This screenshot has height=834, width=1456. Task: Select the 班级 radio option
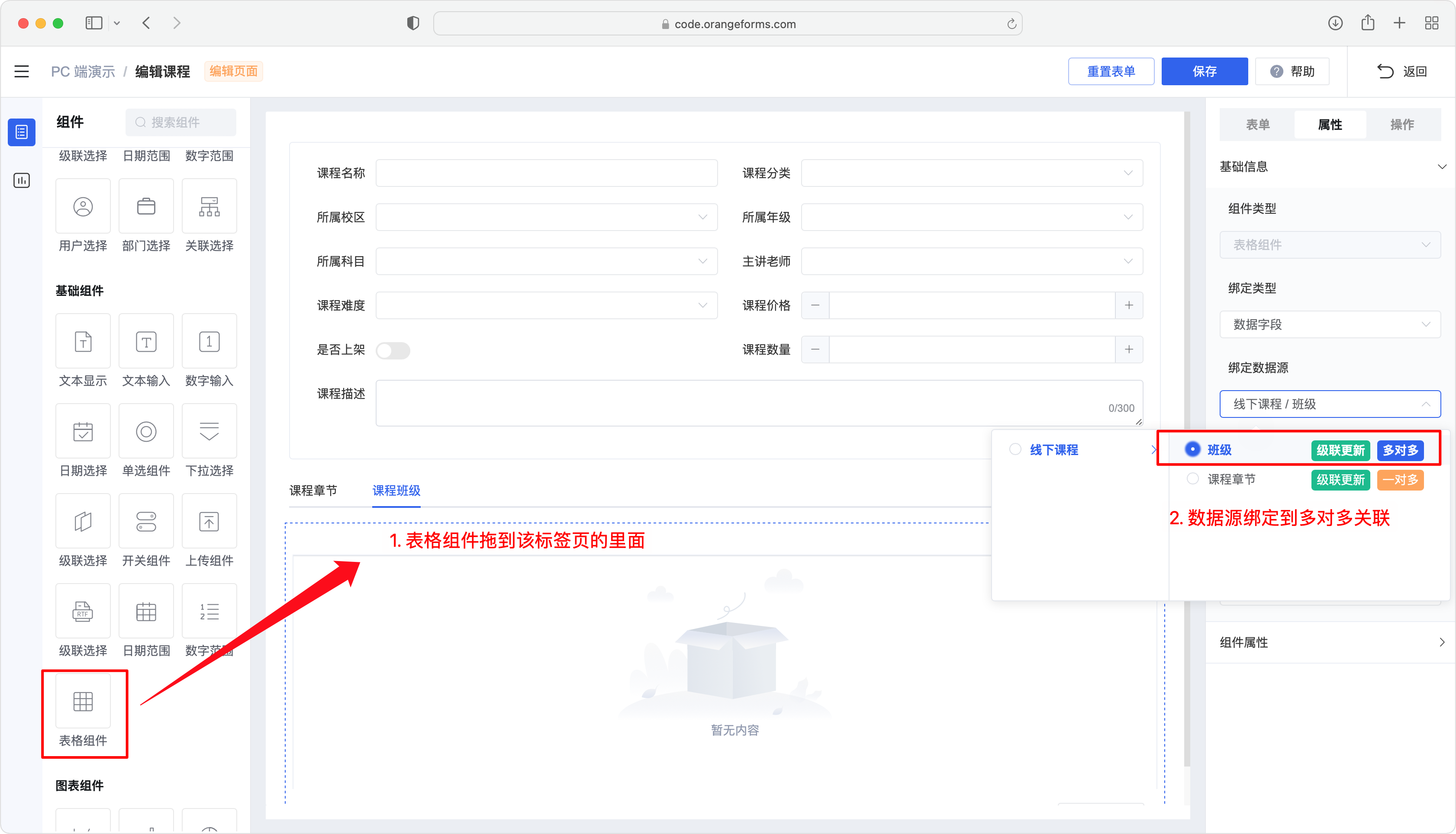[1192, 449]
